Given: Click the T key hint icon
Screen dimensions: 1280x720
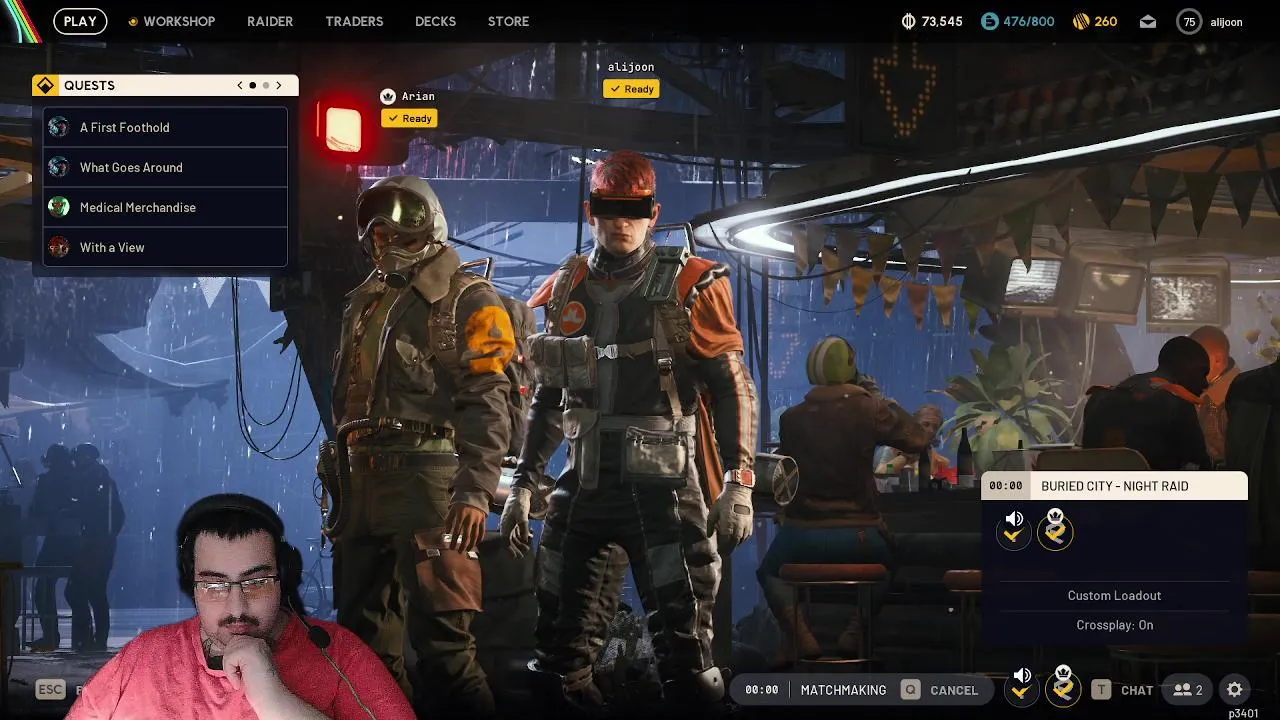Looking at the screenshot, I should 1101,689.
